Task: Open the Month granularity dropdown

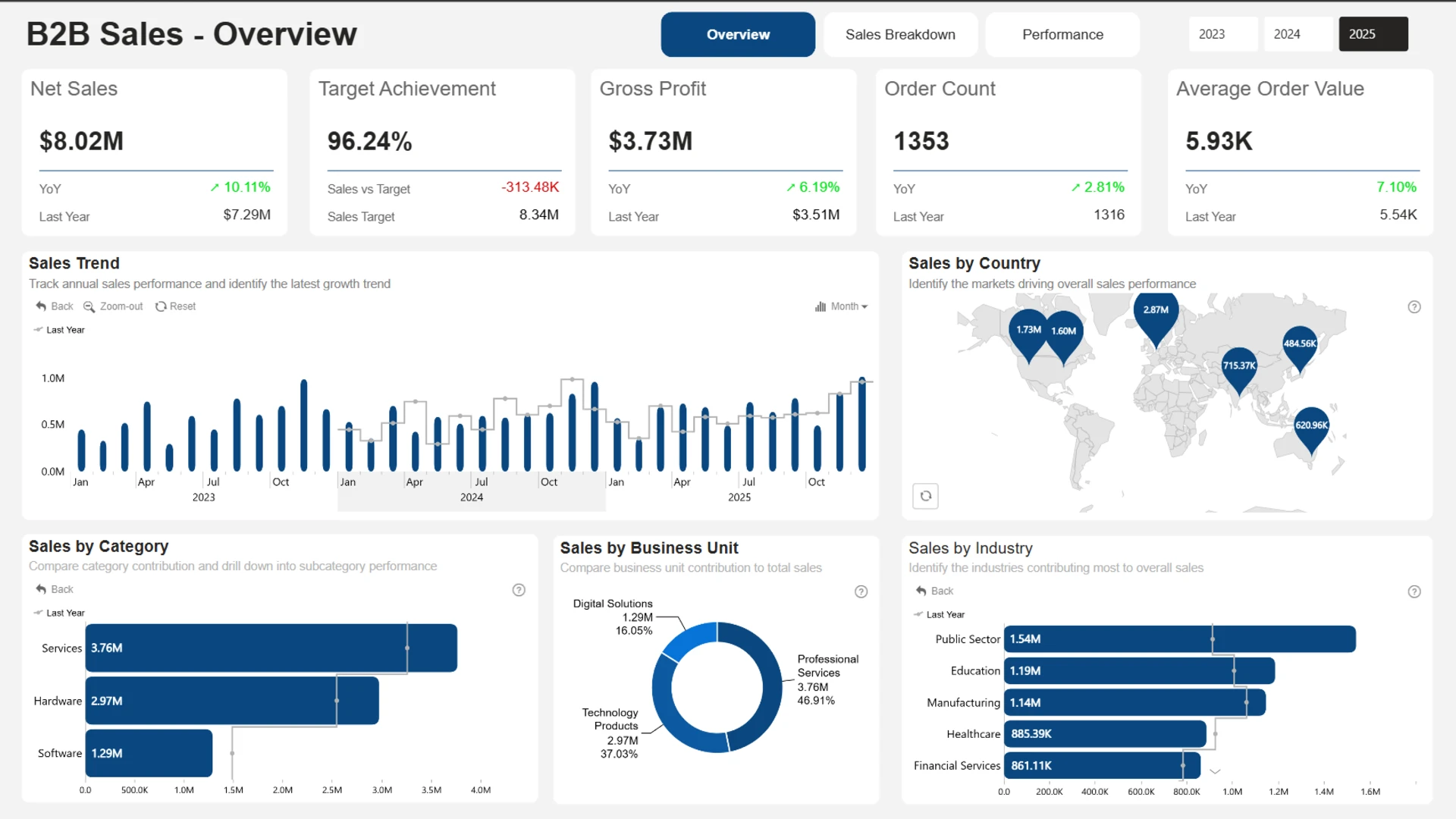Action: [x=842, y=306]
